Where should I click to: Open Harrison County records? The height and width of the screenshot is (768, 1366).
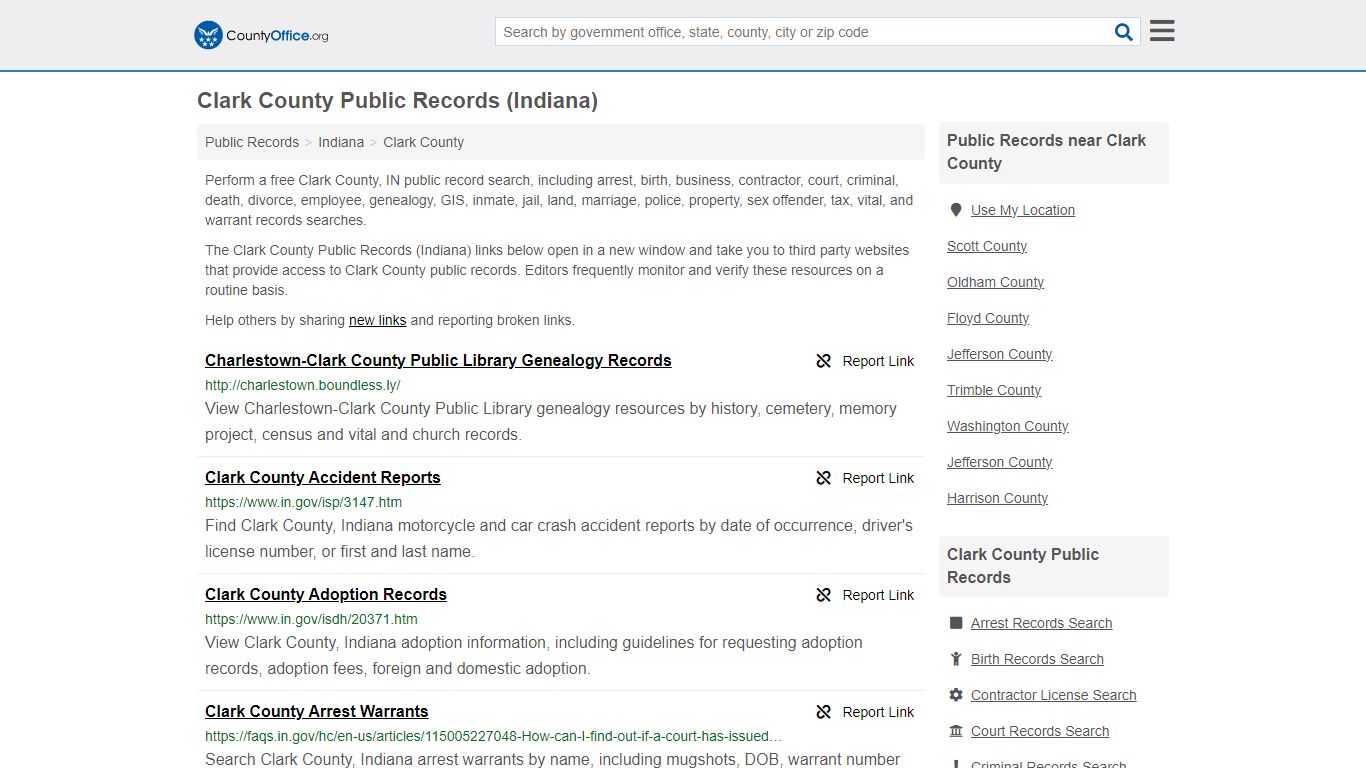tap(997, 498)
